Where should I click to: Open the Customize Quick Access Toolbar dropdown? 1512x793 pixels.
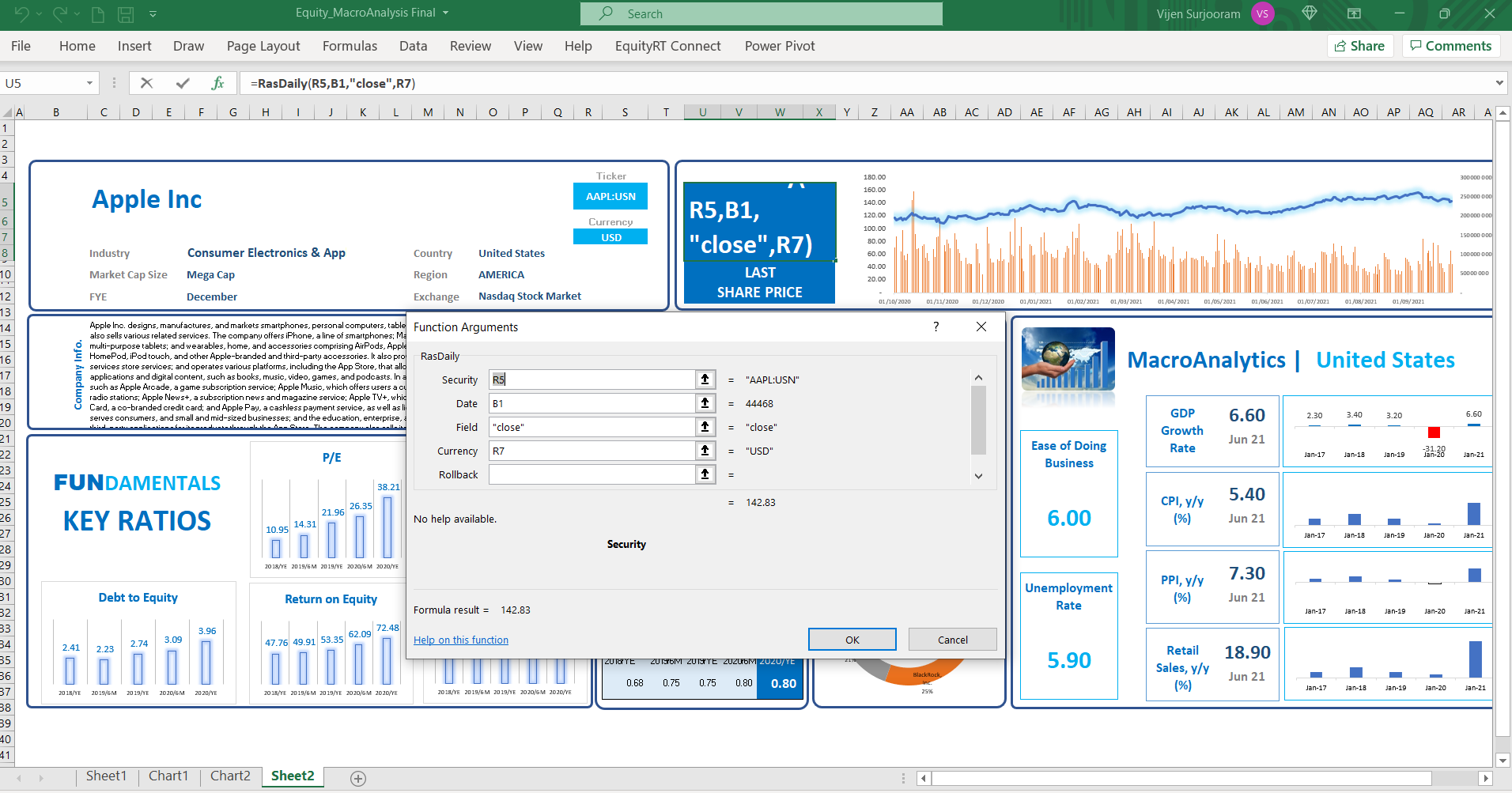153,14
